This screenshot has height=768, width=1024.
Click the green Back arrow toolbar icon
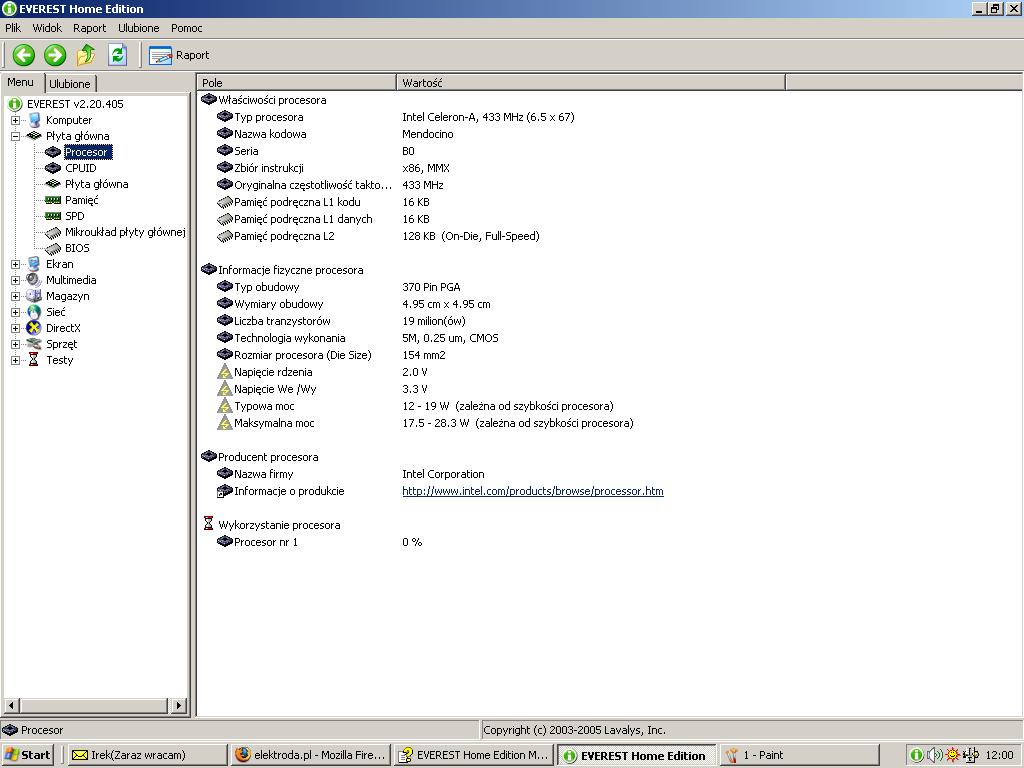(24, 55)
